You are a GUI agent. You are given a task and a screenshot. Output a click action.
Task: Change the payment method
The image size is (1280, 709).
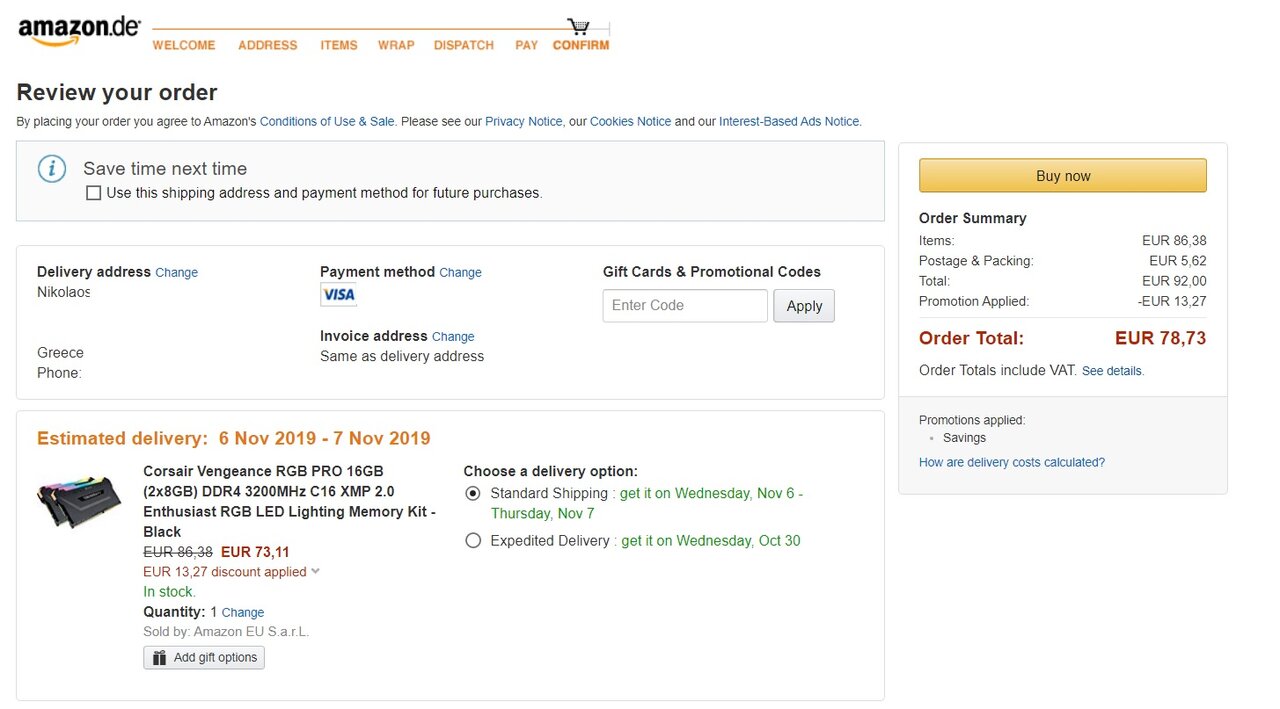pyautogui.click(x=460, y=272)
